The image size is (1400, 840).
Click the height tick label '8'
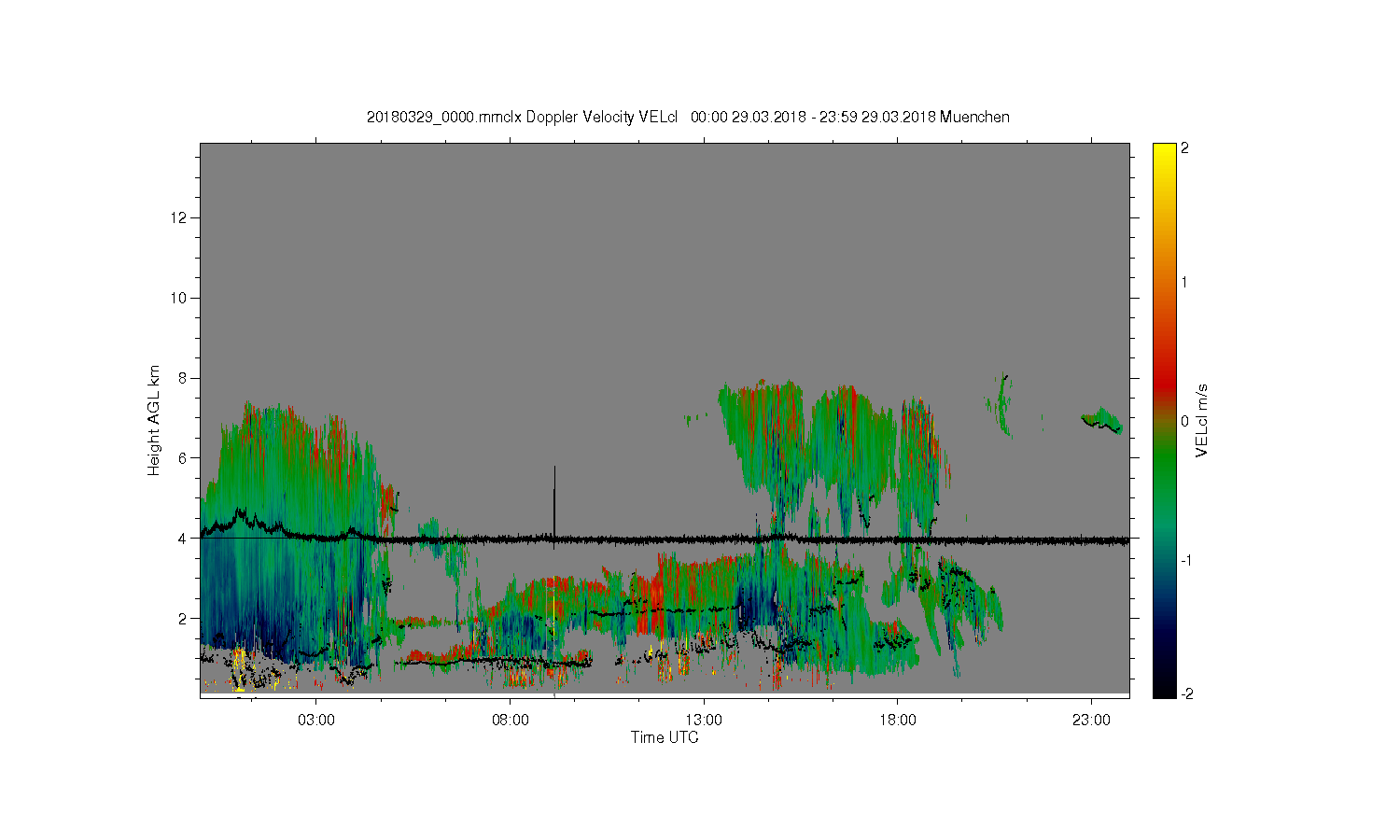point(184,378)
